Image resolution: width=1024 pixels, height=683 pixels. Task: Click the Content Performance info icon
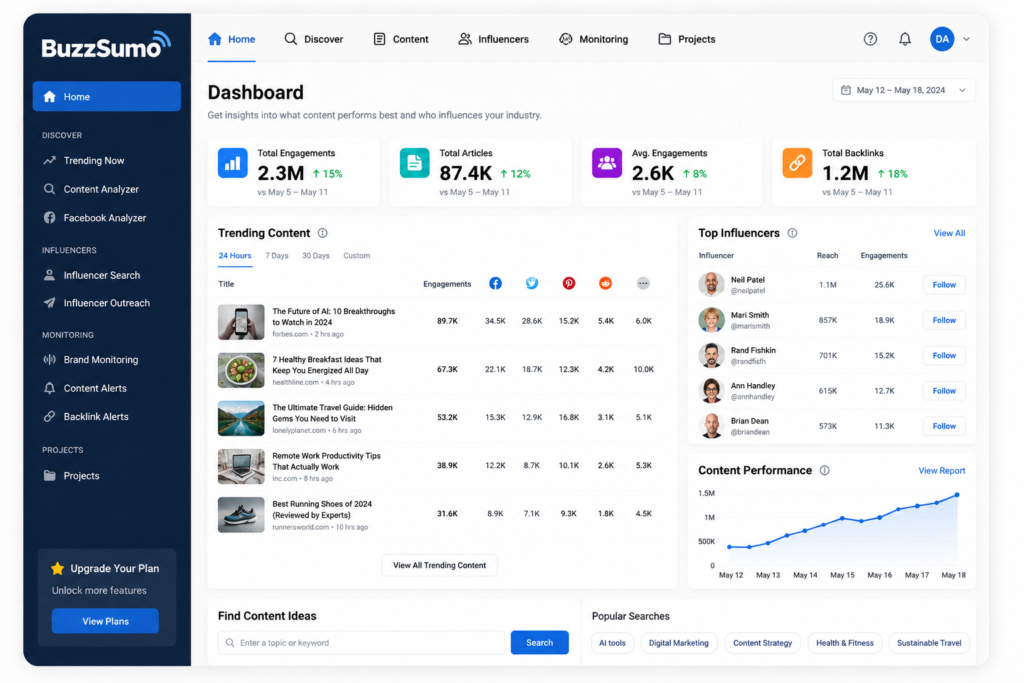tap(825, 470)
